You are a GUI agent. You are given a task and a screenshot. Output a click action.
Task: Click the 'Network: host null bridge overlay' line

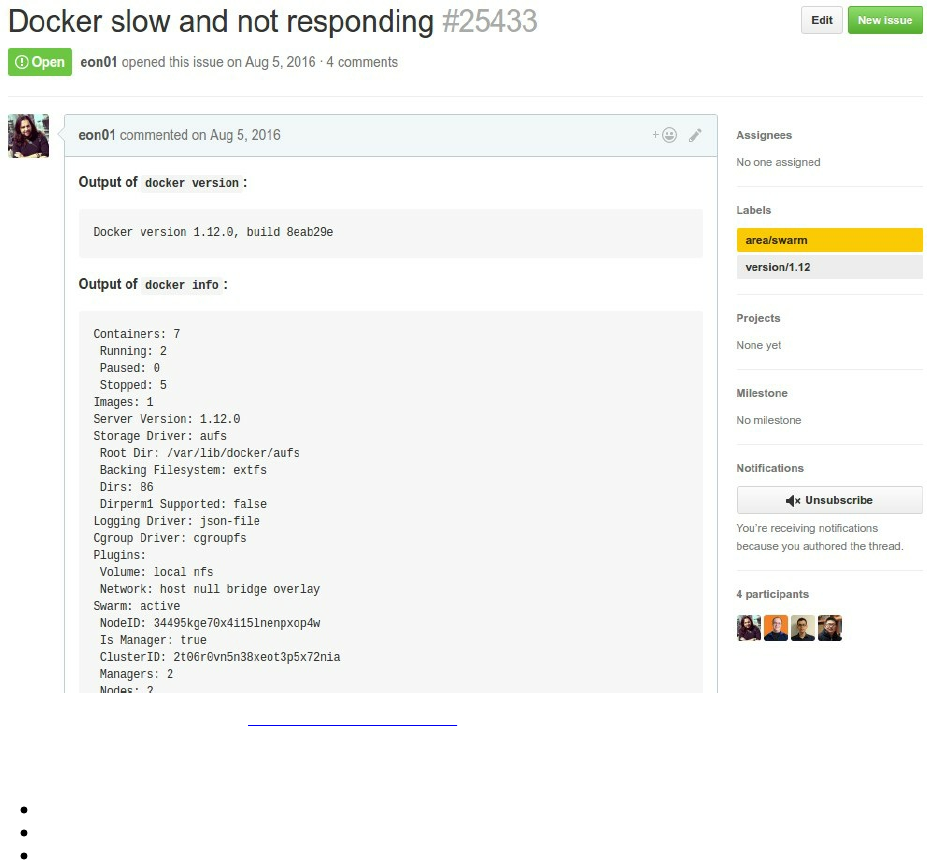(x=210, y=589)
